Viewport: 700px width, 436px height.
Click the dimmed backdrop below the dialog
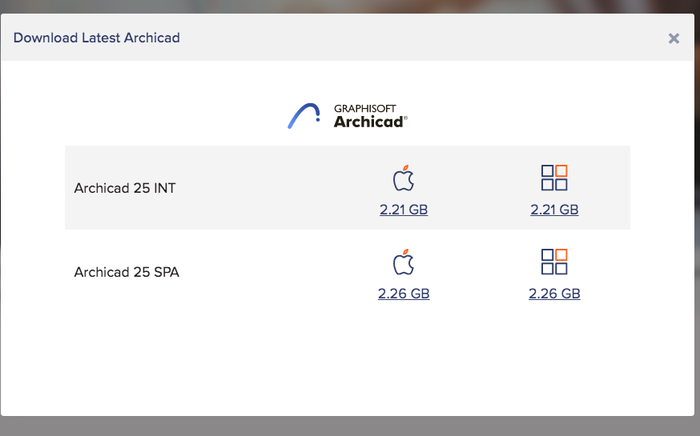click(x=350, y=426)
